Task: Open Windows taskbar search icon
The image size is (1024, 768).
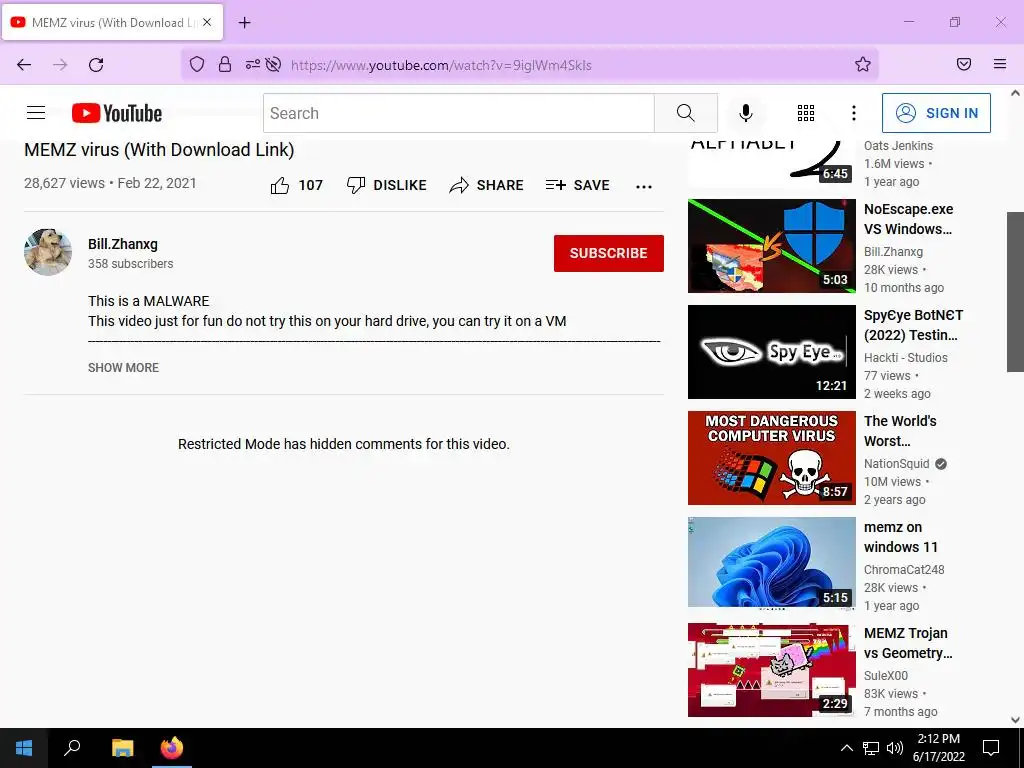Action: coord(72,748)
